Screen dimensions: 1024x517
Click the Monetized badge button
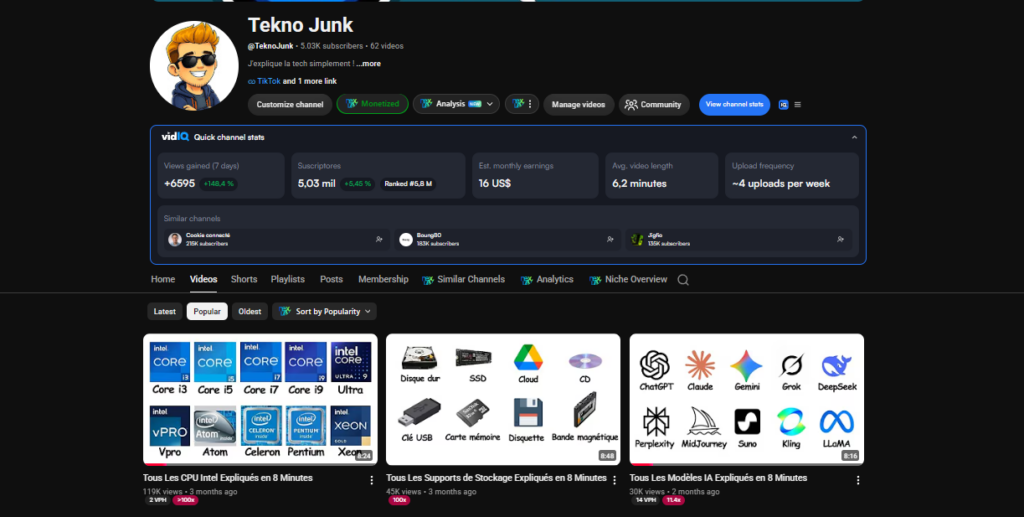point(372,104)
